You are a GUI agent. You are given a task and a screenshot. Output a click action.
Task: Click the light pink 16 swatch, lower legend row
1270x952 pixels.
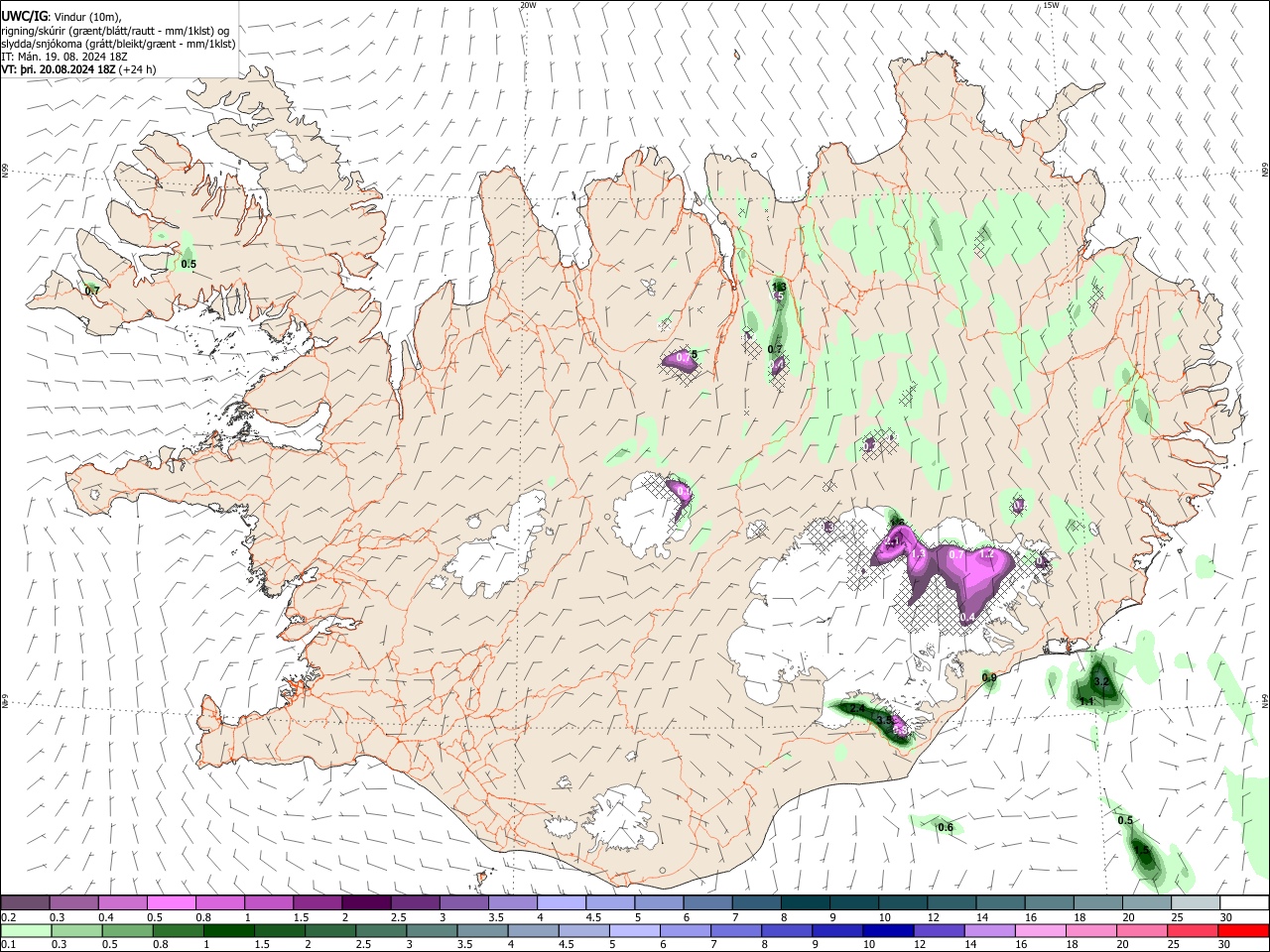click(1041, 931)
